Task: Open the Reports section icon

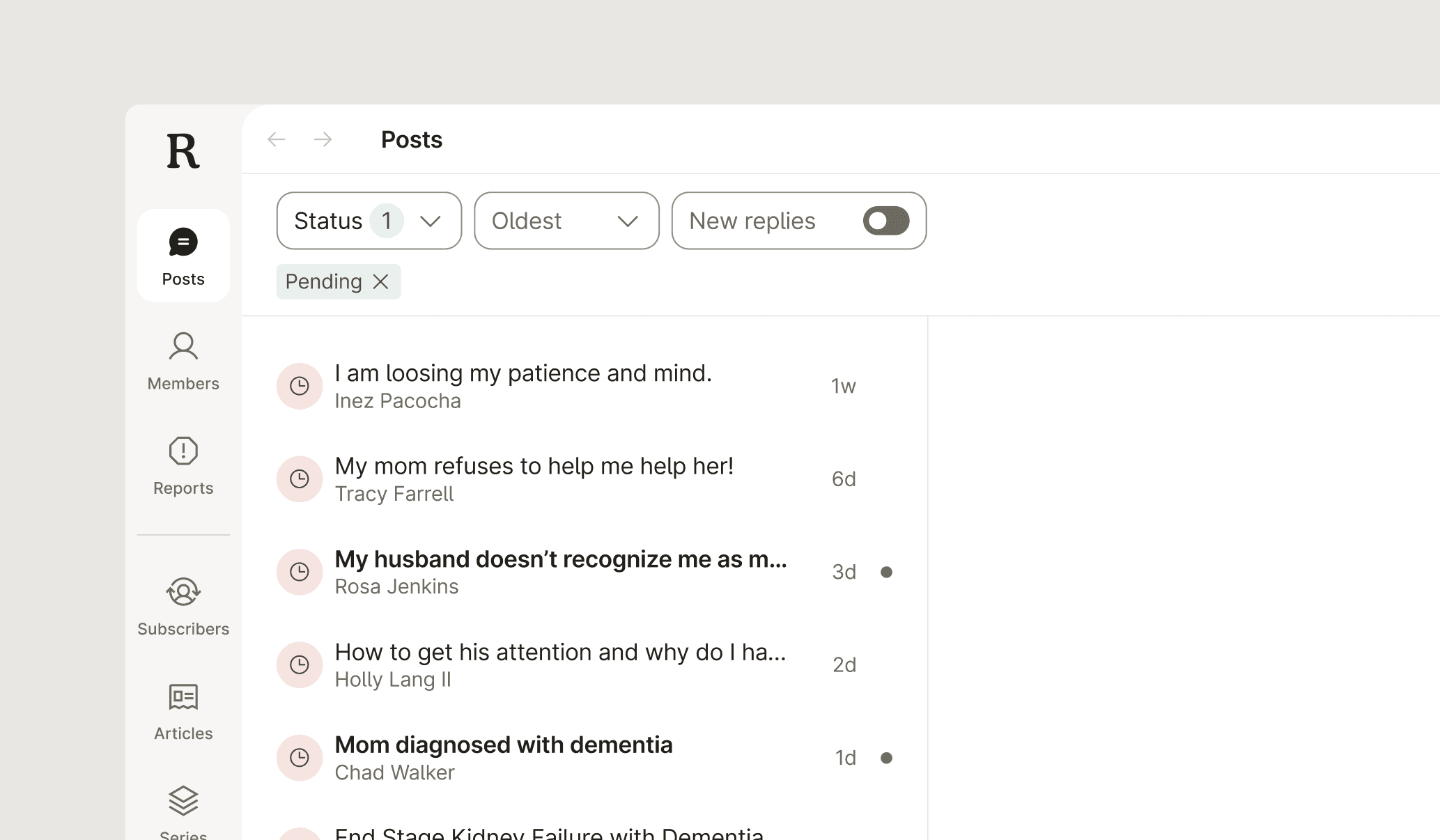Action: [x=183, y=451]
